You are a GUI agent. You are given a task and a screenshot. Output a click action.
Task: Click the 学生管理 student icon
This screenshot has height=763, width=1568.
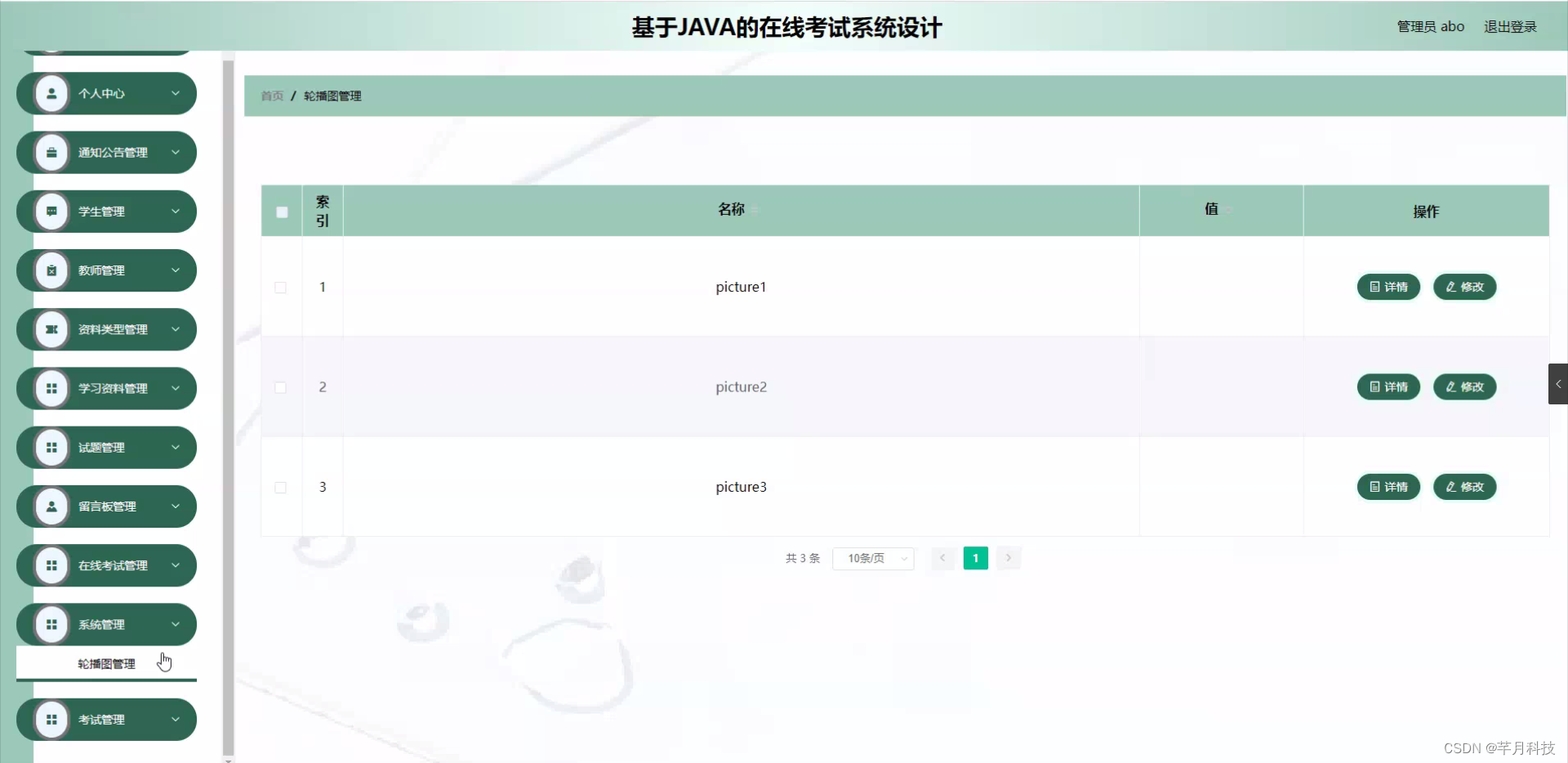(x=52, y=211)
